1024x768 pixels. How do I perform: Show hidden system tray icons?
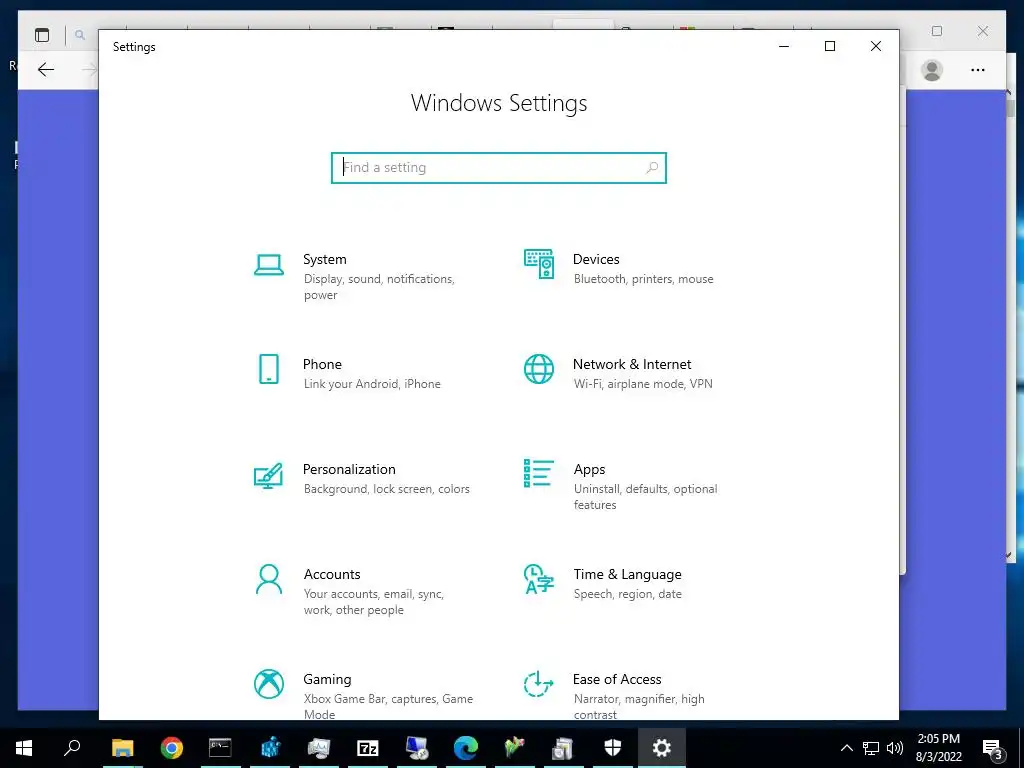click(x=846, y=748)
